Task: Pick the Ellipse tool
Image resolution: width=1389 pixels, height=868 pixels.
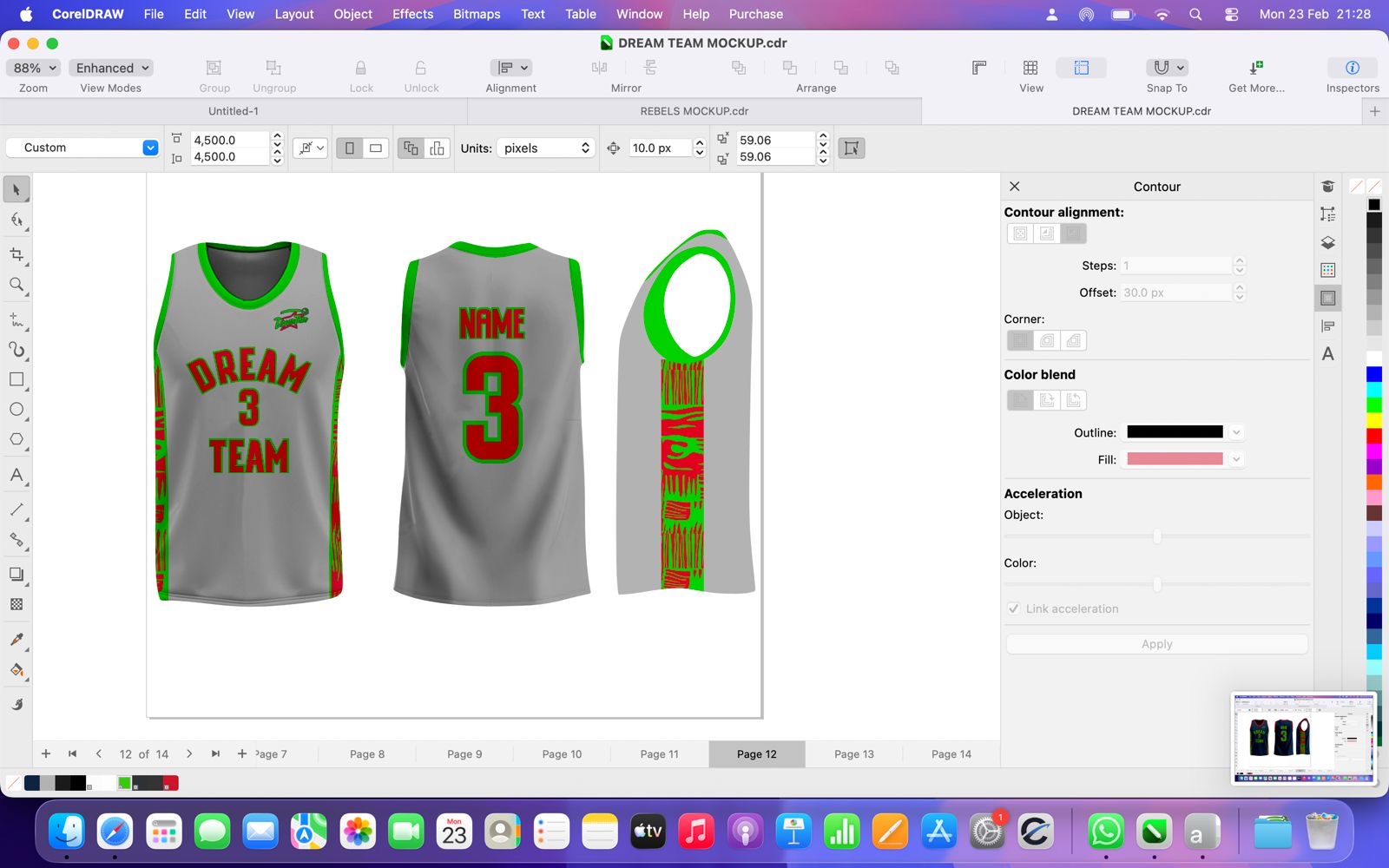Action: tap(16, 410)
